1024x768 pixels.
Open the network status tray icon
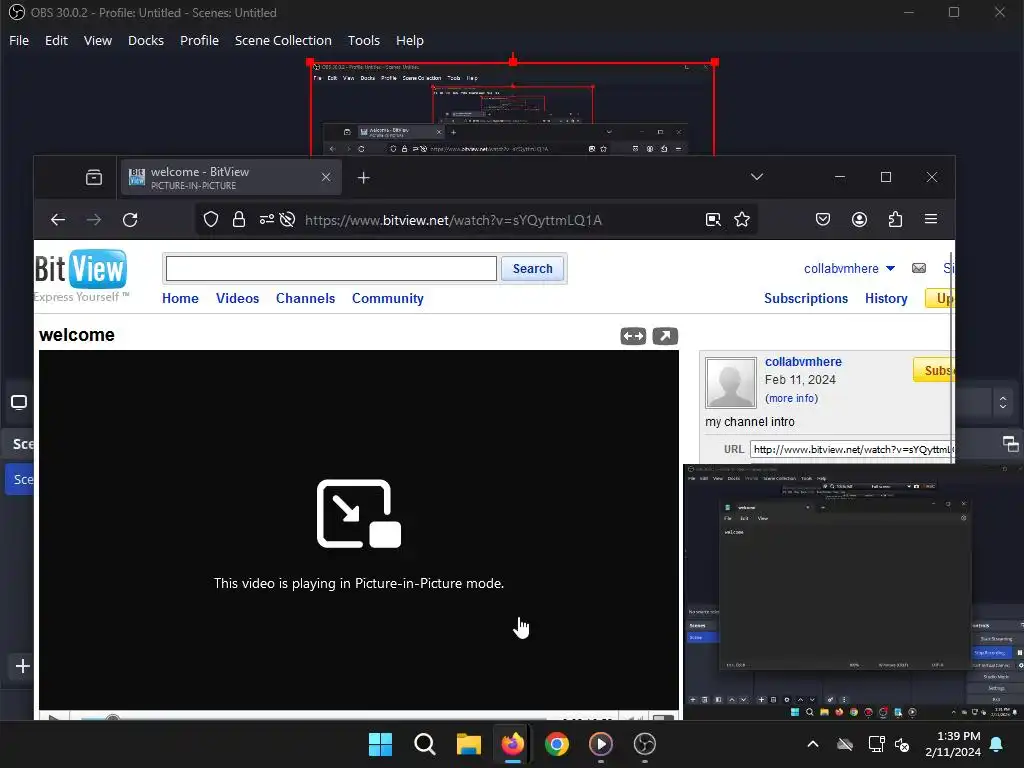[x=876, y=744]
